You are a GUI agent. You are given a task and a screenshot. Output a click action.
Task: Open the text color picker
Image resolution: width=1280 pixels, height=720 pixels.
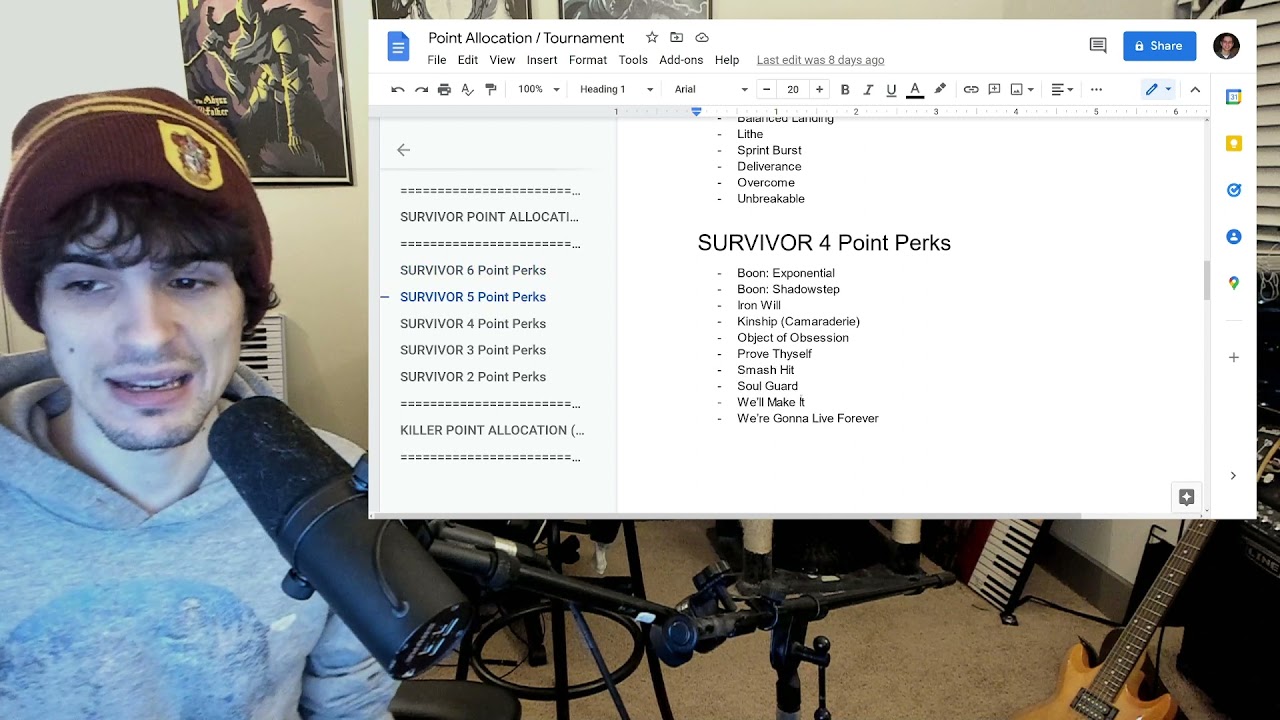click(914, 89)
